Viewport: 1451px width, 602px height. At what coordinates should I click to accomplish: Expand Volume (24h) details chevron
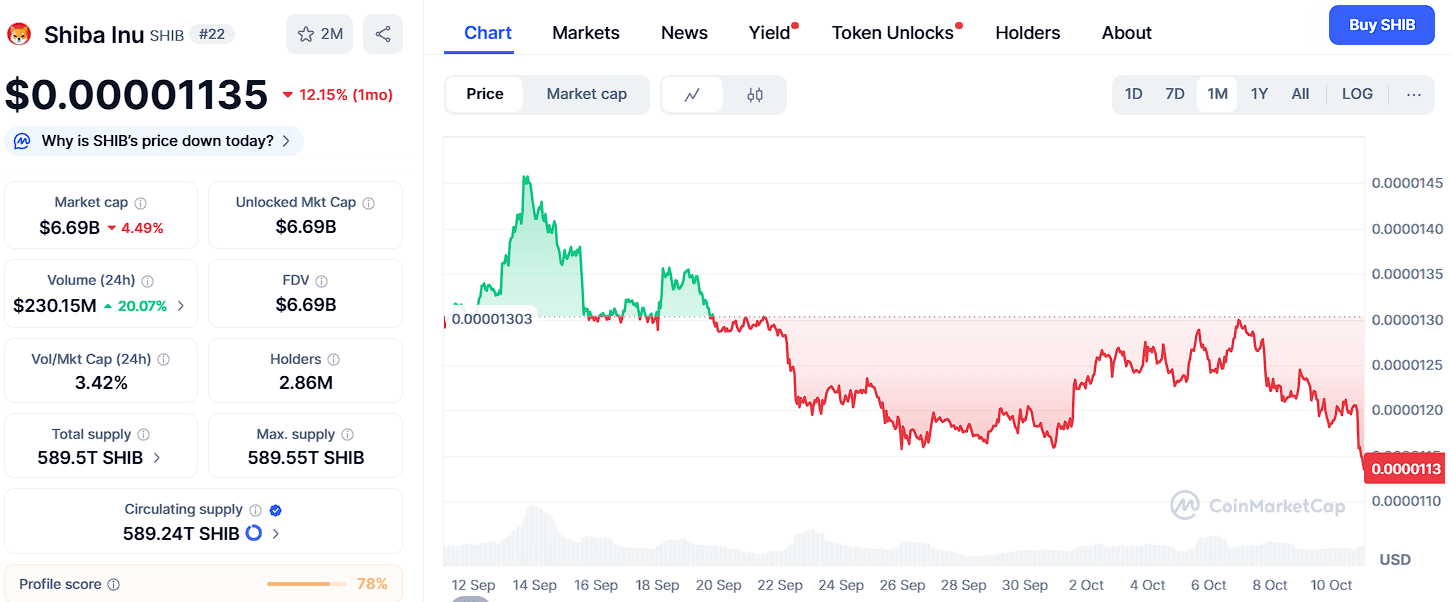(x=181, y=306)
